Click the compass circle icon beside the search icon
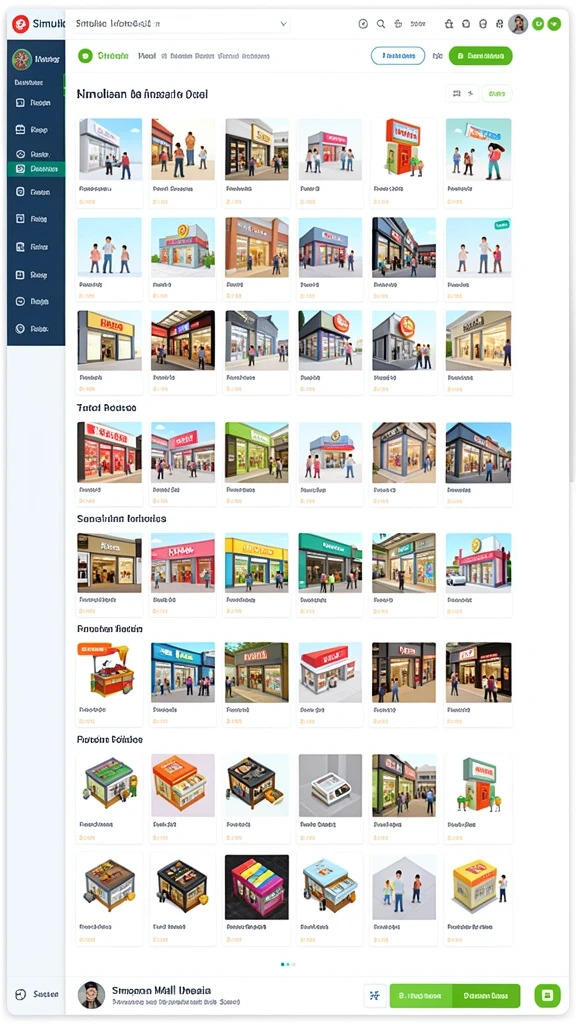This screenshot has width=576, height=1024. 363,24
